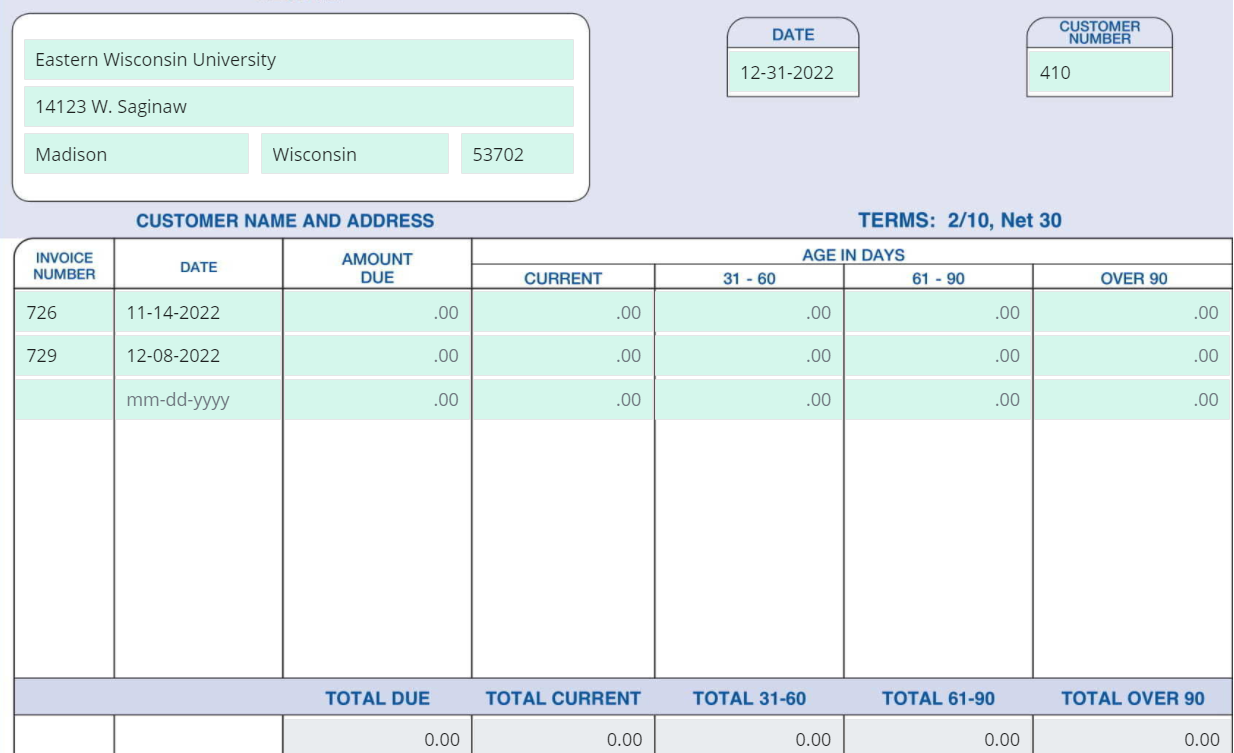This screenshot has width=1234, height=753.
Task: Click invoice number 729 in the second row
Action: tap(62, 355)
